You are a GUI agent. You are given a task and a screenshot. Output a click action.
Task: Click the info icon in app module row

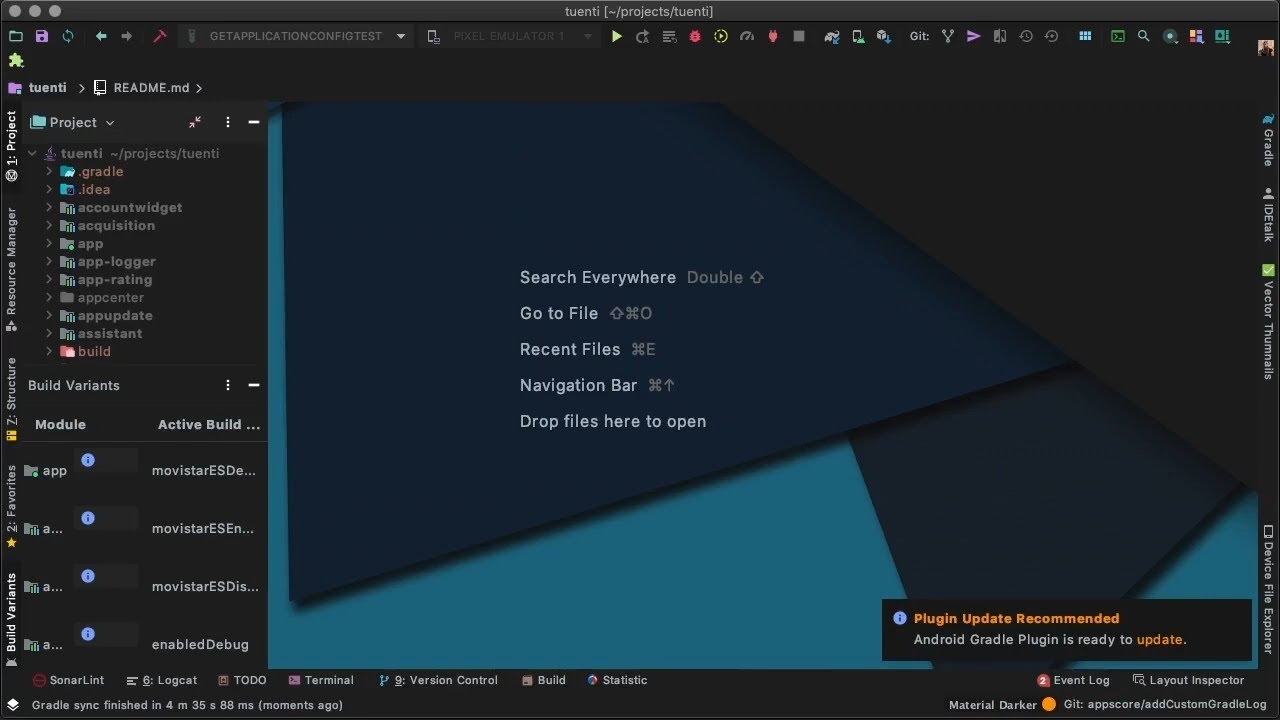[x=88, y=460]
